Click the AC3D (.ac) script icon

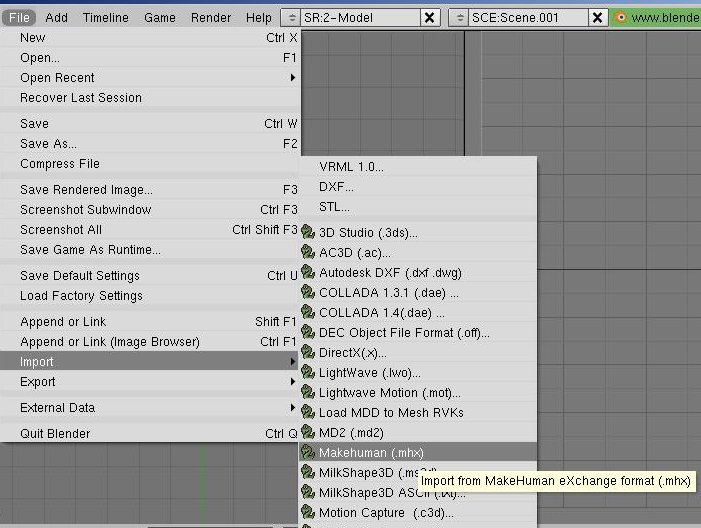click(308, 252)
